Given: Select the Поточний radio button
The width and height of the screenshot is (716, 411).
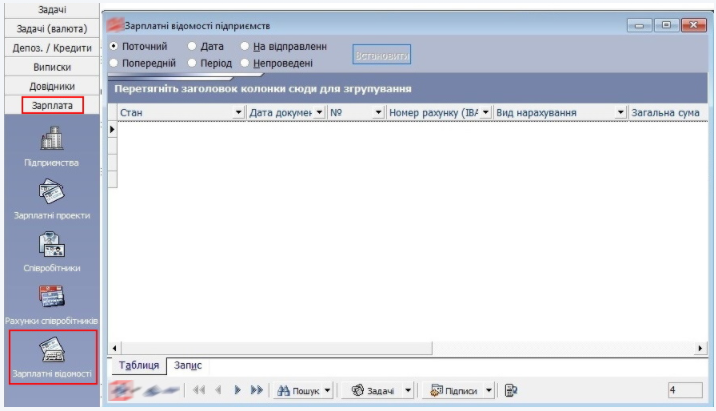Looking at the screenshot, I should click(114, 46).
